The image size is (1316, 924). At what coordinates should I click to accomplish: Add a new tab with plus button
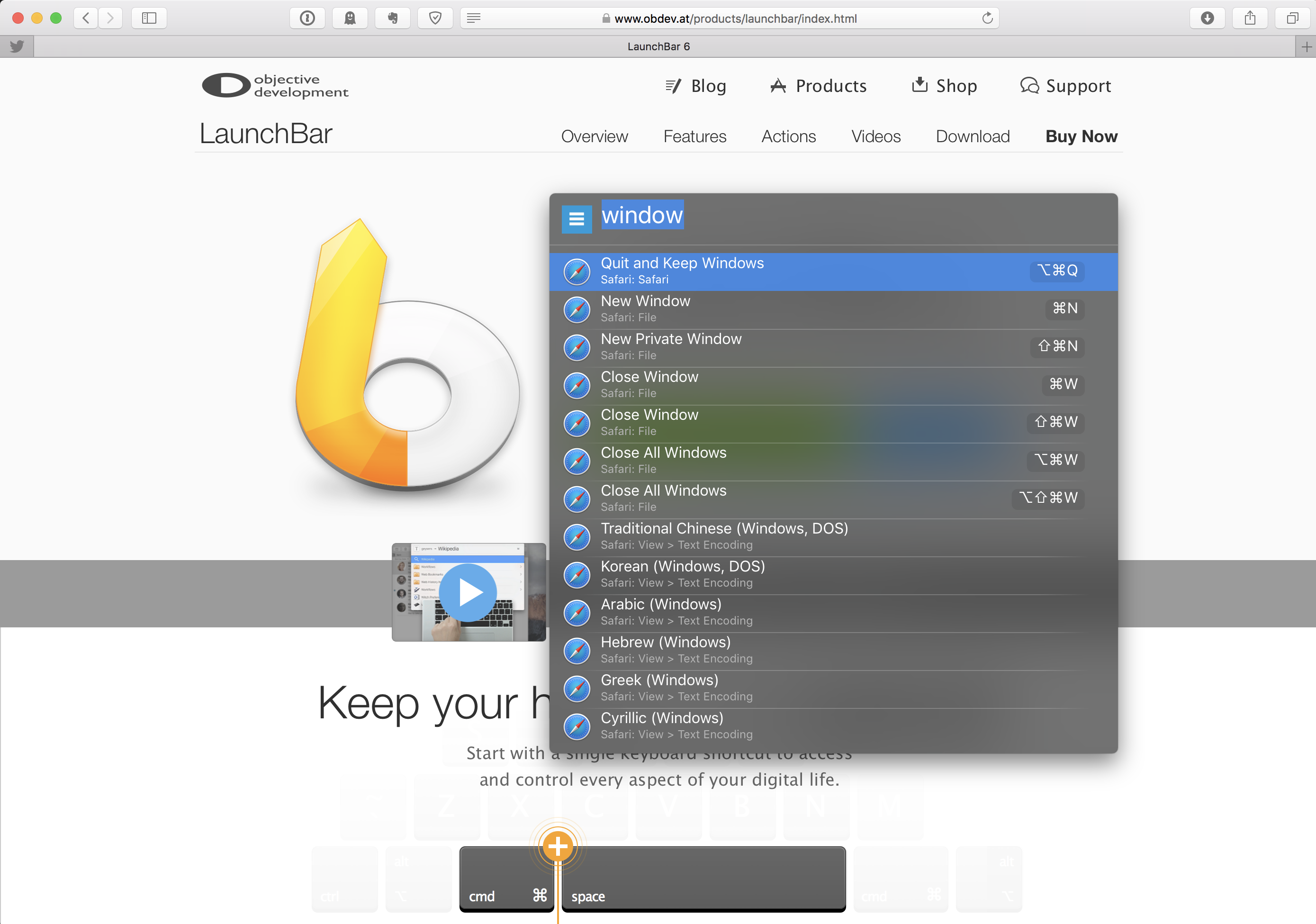tap(1306, 46)
